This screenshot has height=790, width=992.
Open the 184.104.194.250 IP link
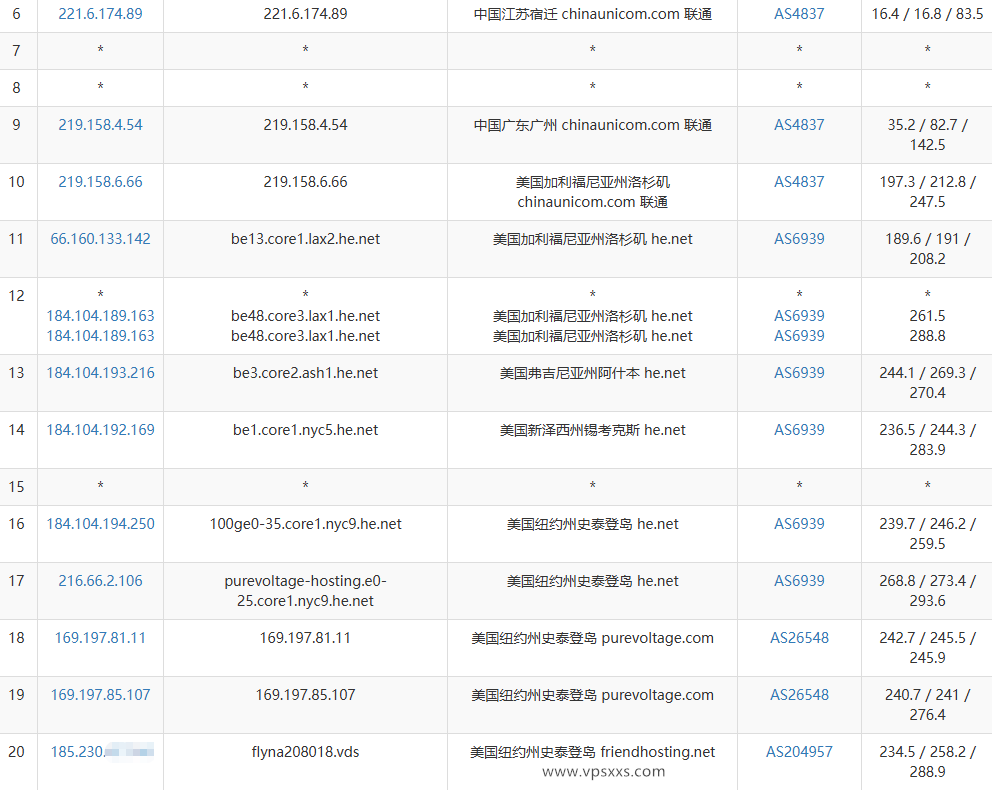tap(100, 524)
